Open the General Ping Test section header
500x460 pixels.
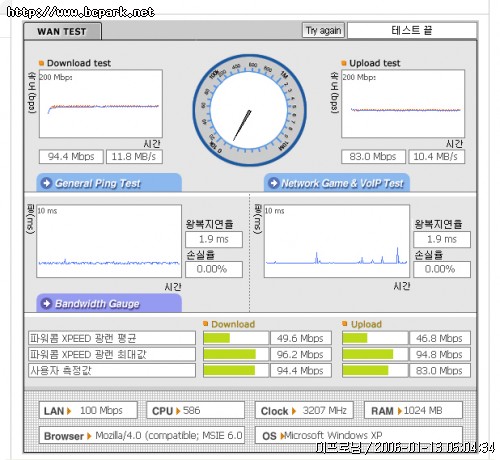(x=109, y=183)
